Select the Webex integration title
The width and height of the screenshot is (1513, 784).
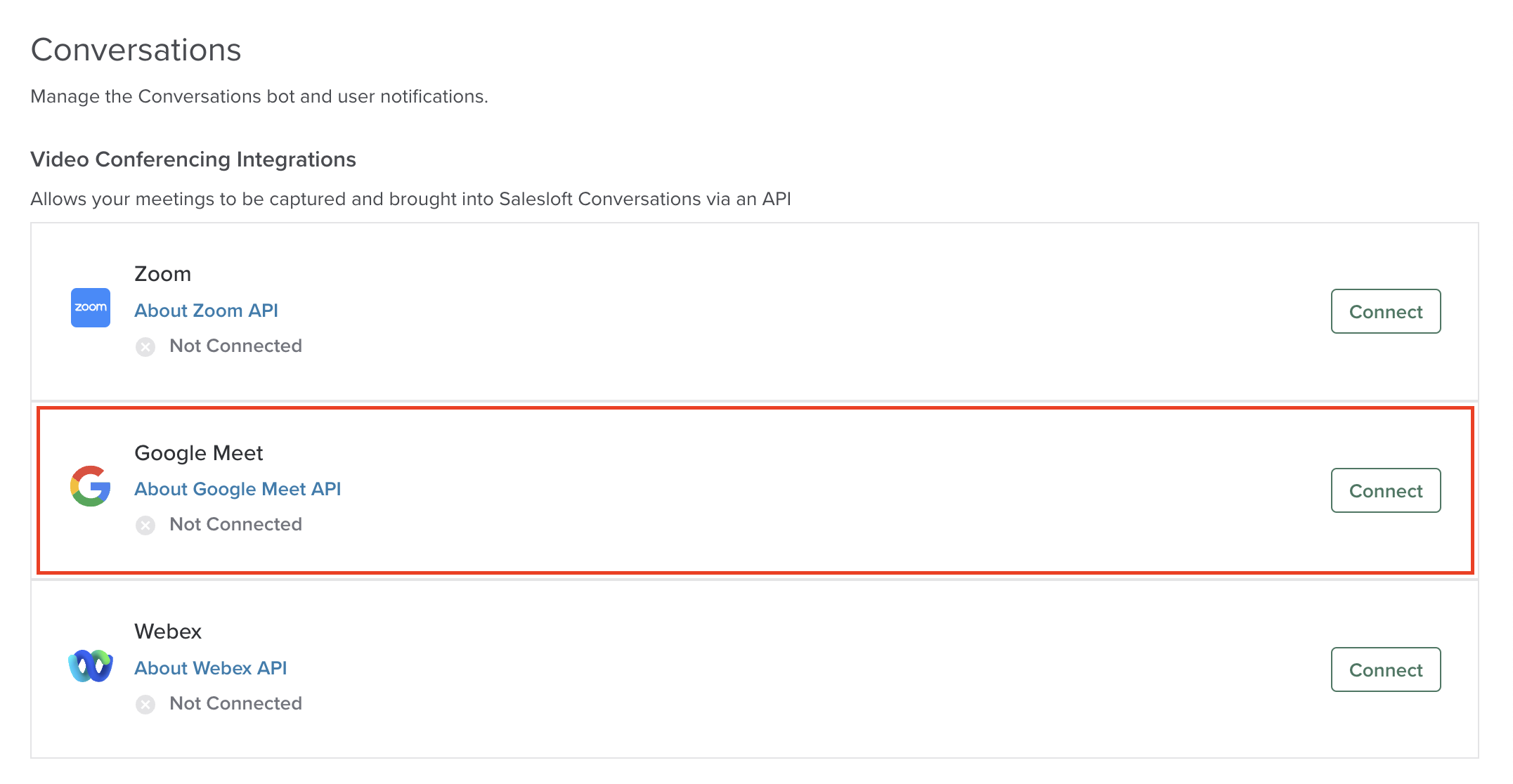168,632
